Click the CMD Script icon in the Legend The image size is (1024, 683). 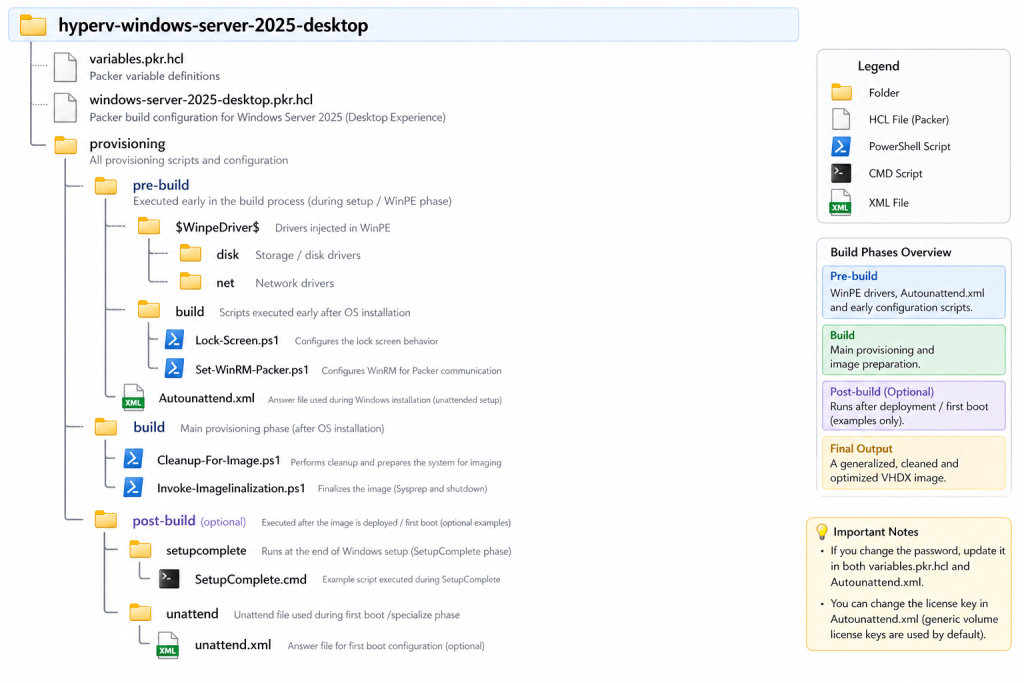(841, 173)
